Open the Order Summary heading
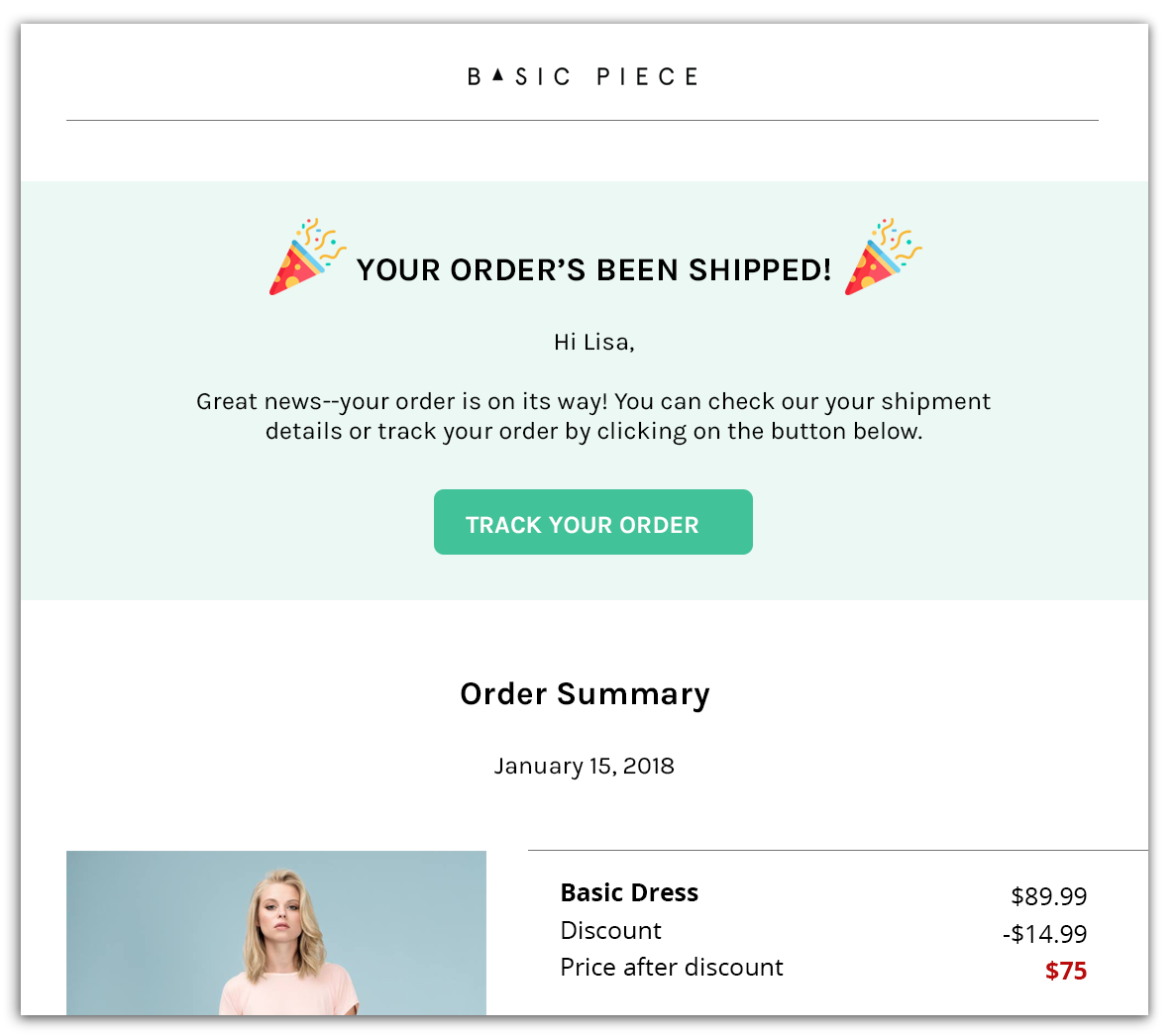The width and height of the screenshot is (1176, 1036). [584, 693]
